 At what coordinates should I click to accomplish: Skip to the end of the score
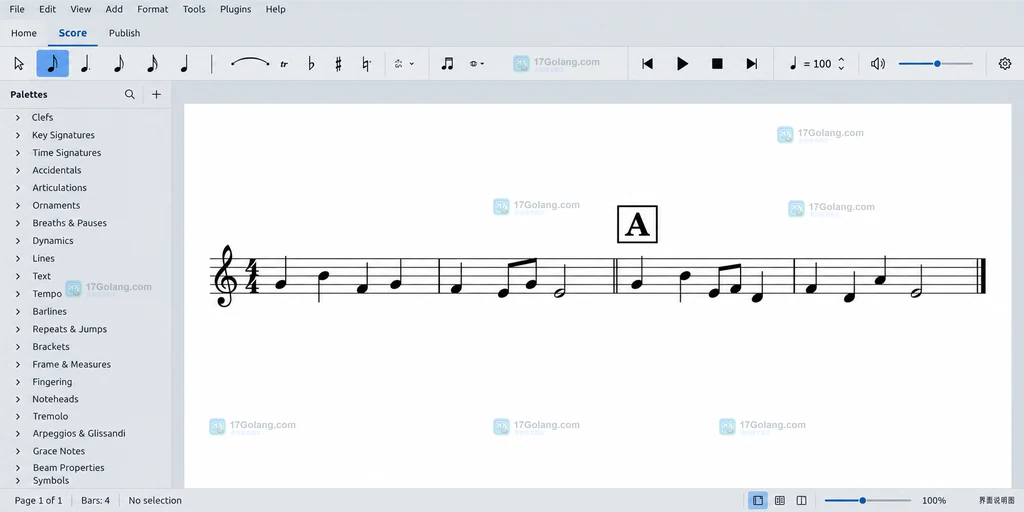[752, 63]
